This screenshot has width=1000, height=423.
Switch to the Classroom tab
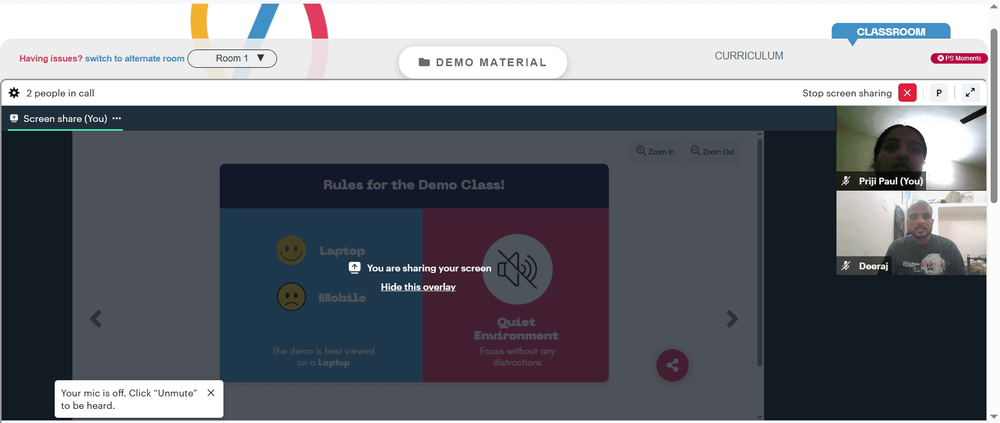[x=891, y=32]
